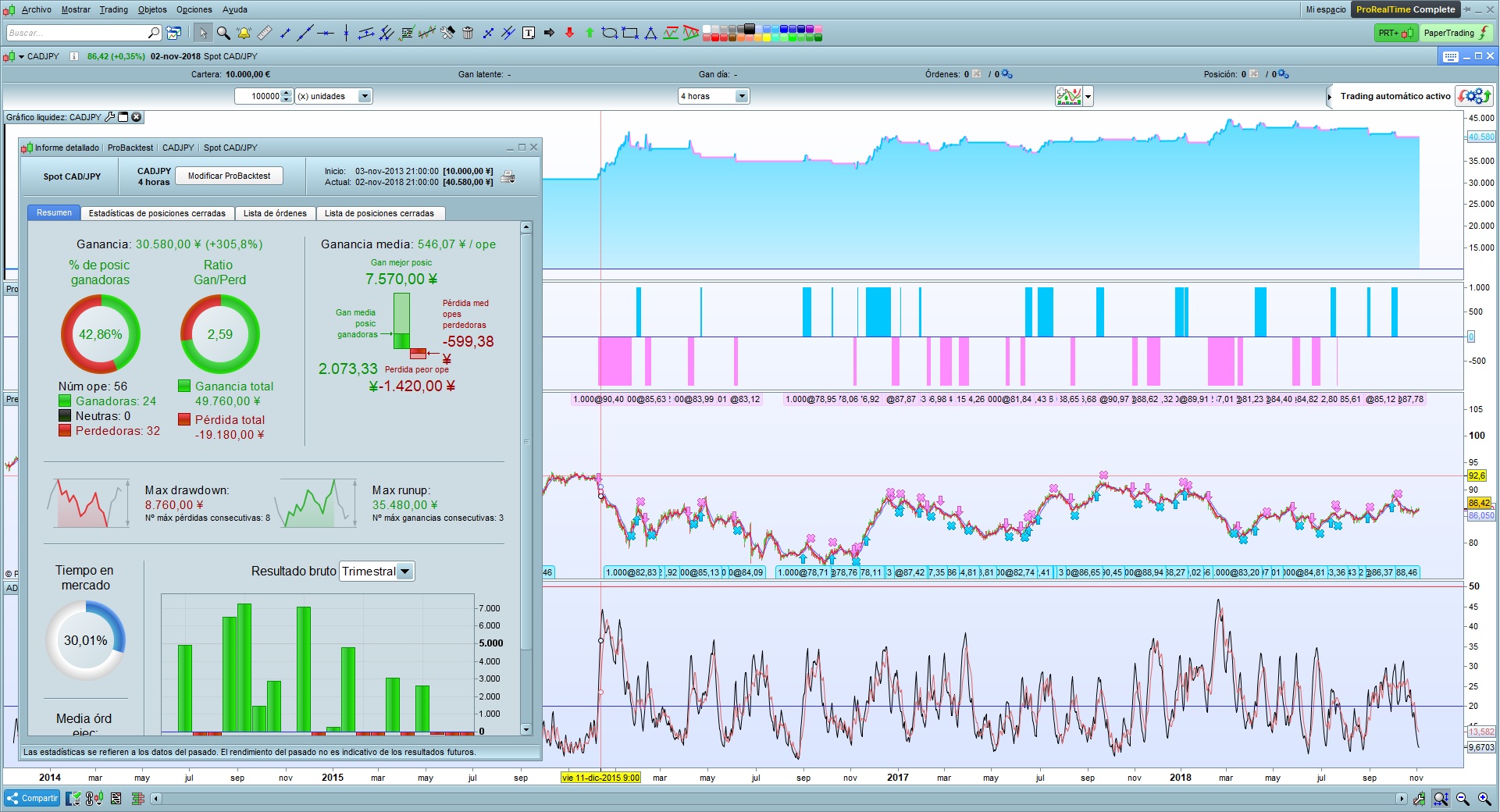The width and height of the screenshot is (1500, 812).
Task: Select the ruler measurement tool
Action: 265,33
